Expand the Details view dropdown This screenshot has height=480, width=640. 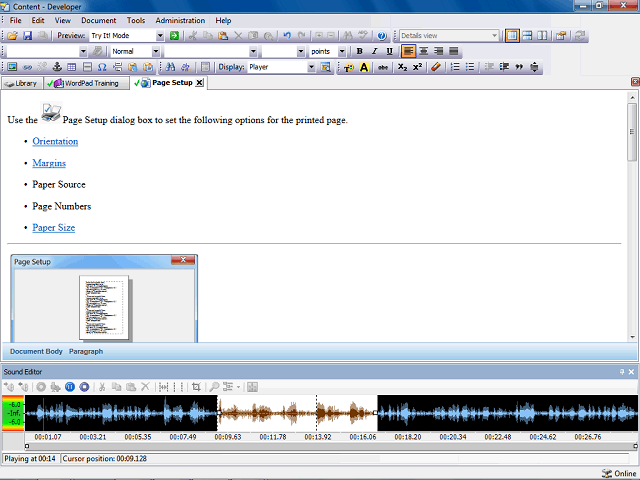pyautogui.click(x=494, y=36)
